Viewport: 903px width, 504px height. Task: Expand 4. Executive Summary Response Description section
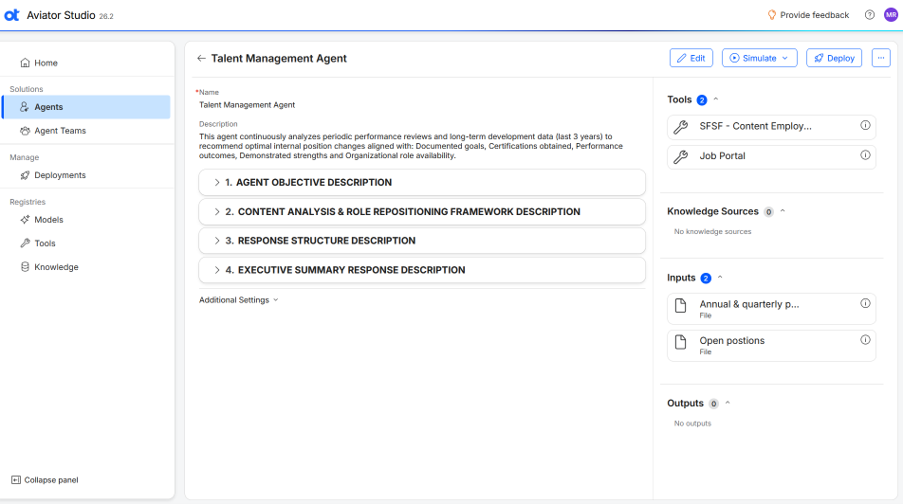coord(422,270)
